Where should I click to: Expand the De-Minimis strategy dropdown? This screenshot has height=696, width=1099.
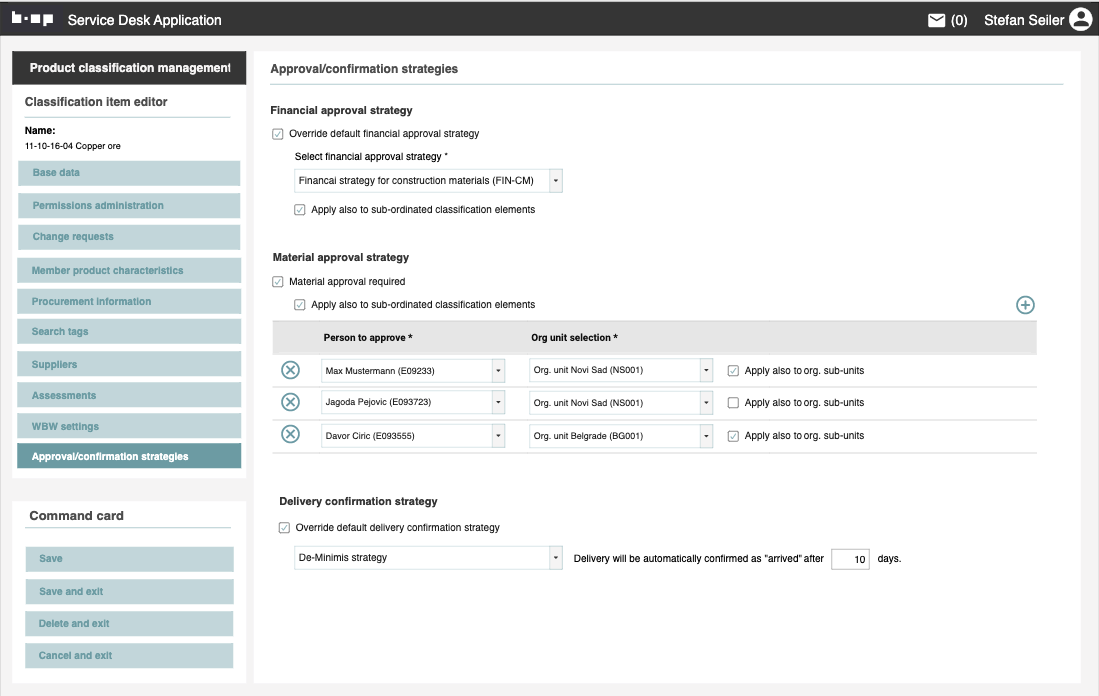coord(429,558)
